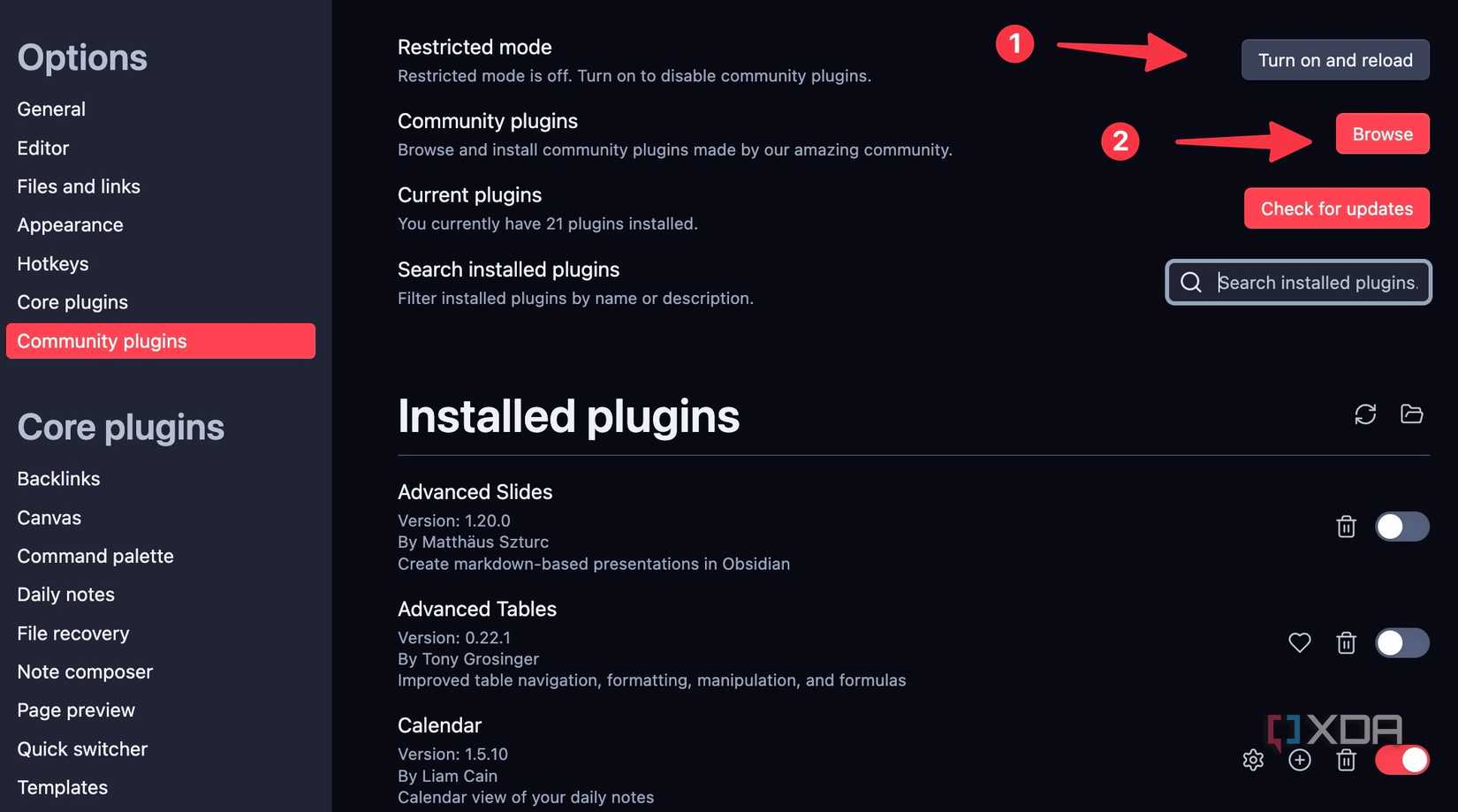The image size is (1458, 812).
Task: Turn on the Advanced Tables plugin toggle
Action: (x=1401, y=642)
